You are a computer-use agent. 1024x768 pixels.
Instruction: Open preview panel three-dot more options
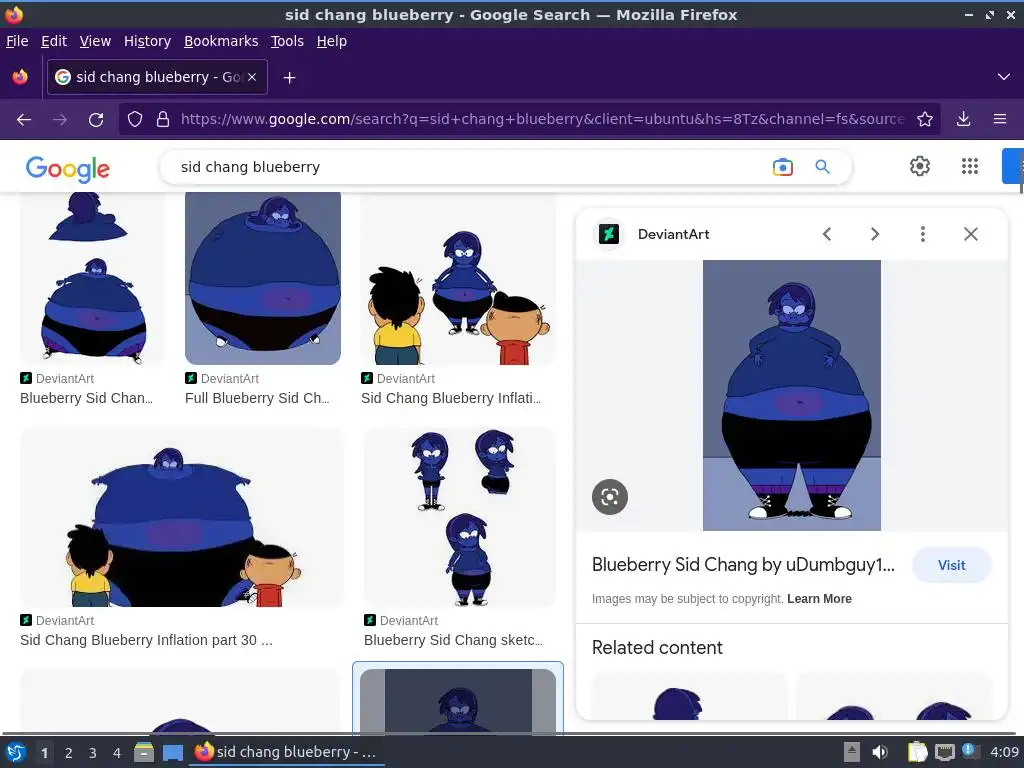[x=923, y=234]
